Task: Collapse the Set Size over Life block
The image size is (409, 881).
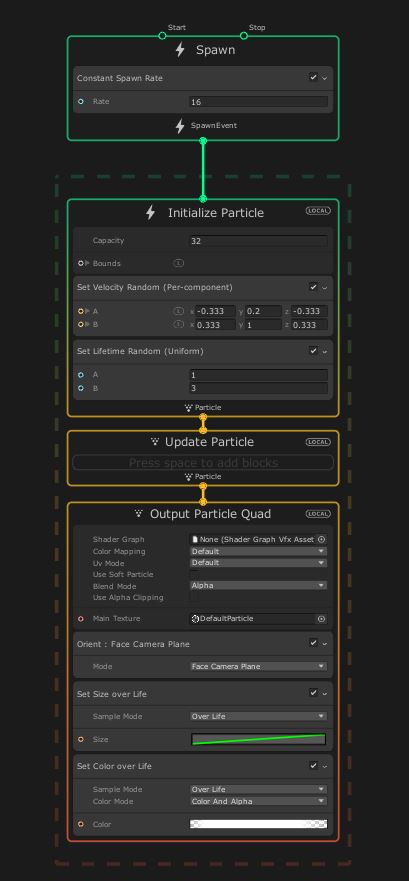Action: (x=325, y=694)
